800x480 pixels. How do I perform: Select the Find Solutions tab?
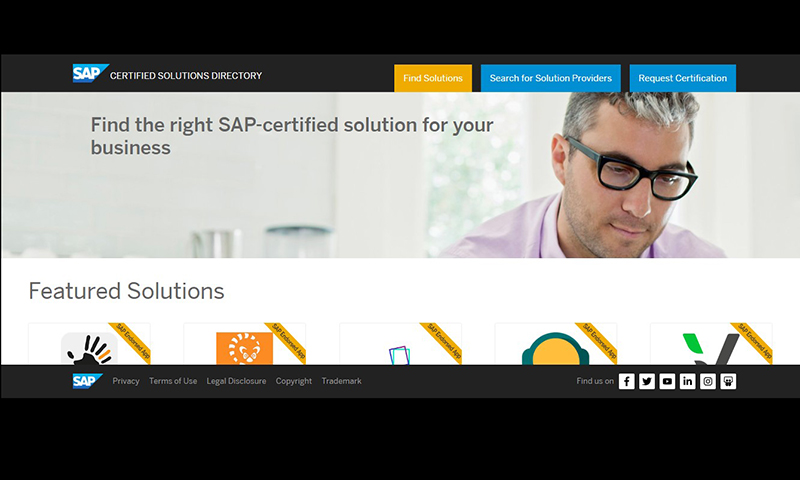point(433,78)
